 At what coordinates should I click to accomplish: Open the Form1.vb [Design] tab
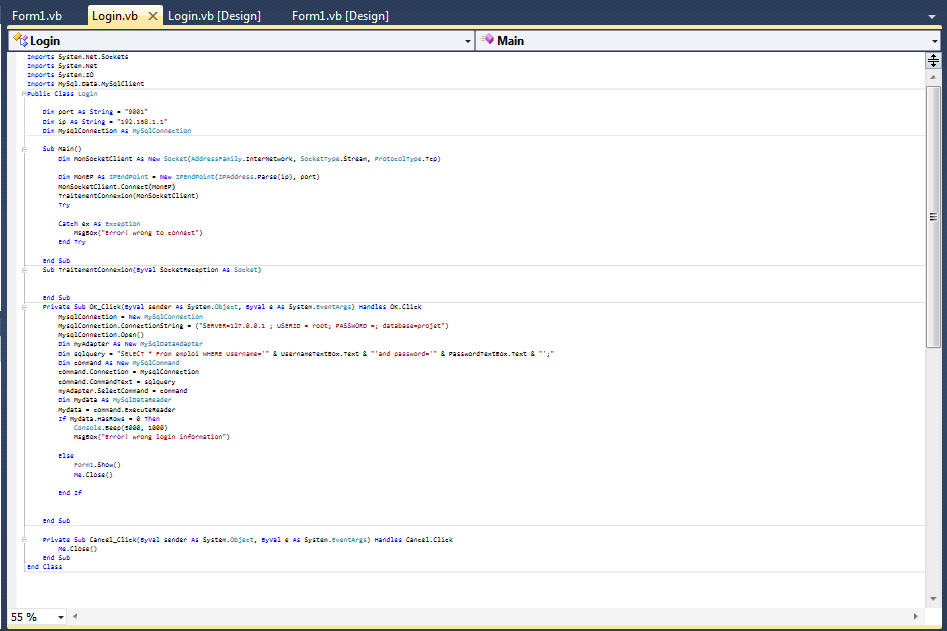(x=340, y=16)
